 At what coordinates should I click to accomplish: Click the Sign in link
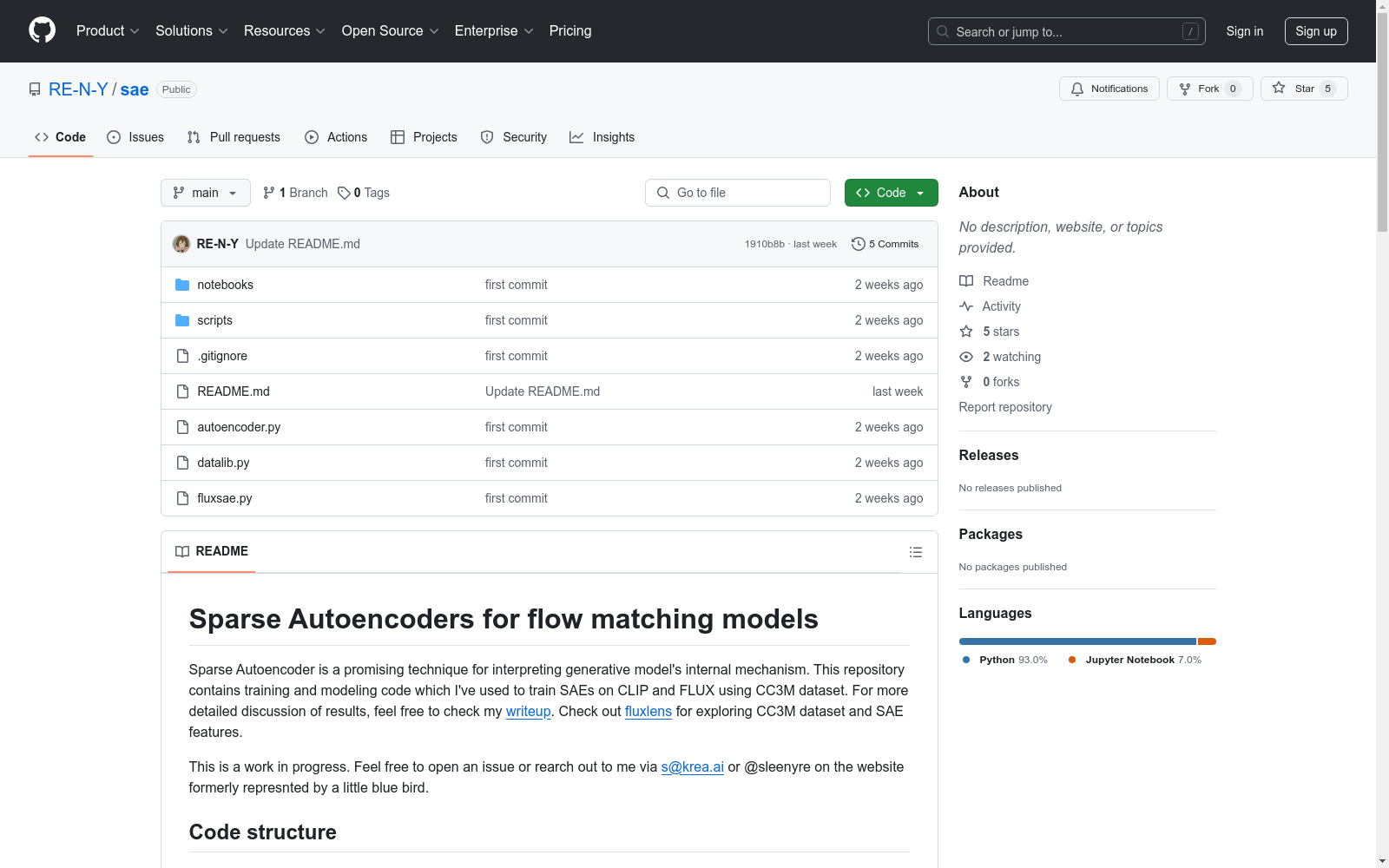click(x=1244, y=31)
